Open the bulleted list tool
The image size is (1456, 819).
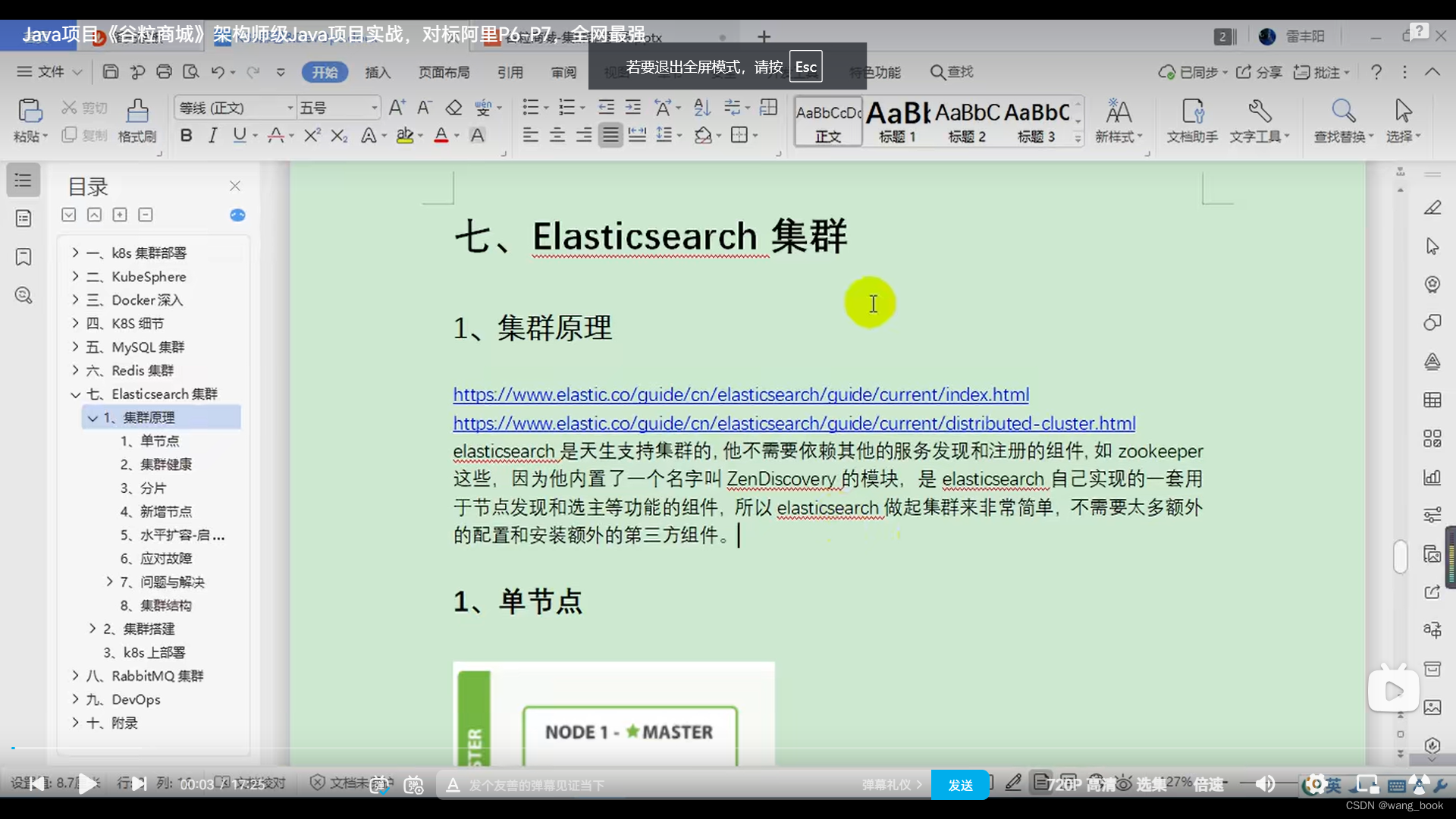(531, 107)
